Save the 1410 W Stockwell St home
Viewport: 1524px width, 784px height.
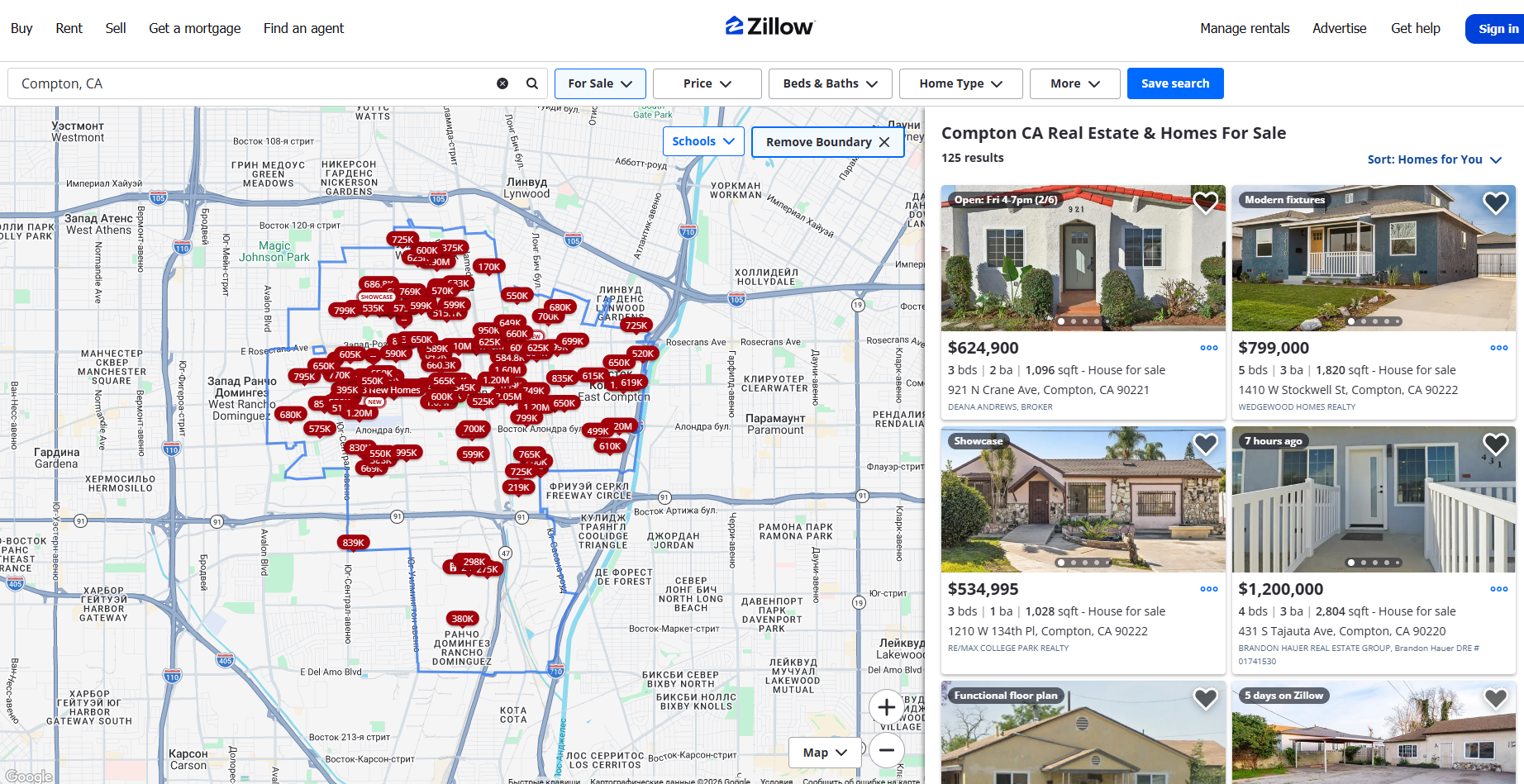coord(1496,202)
